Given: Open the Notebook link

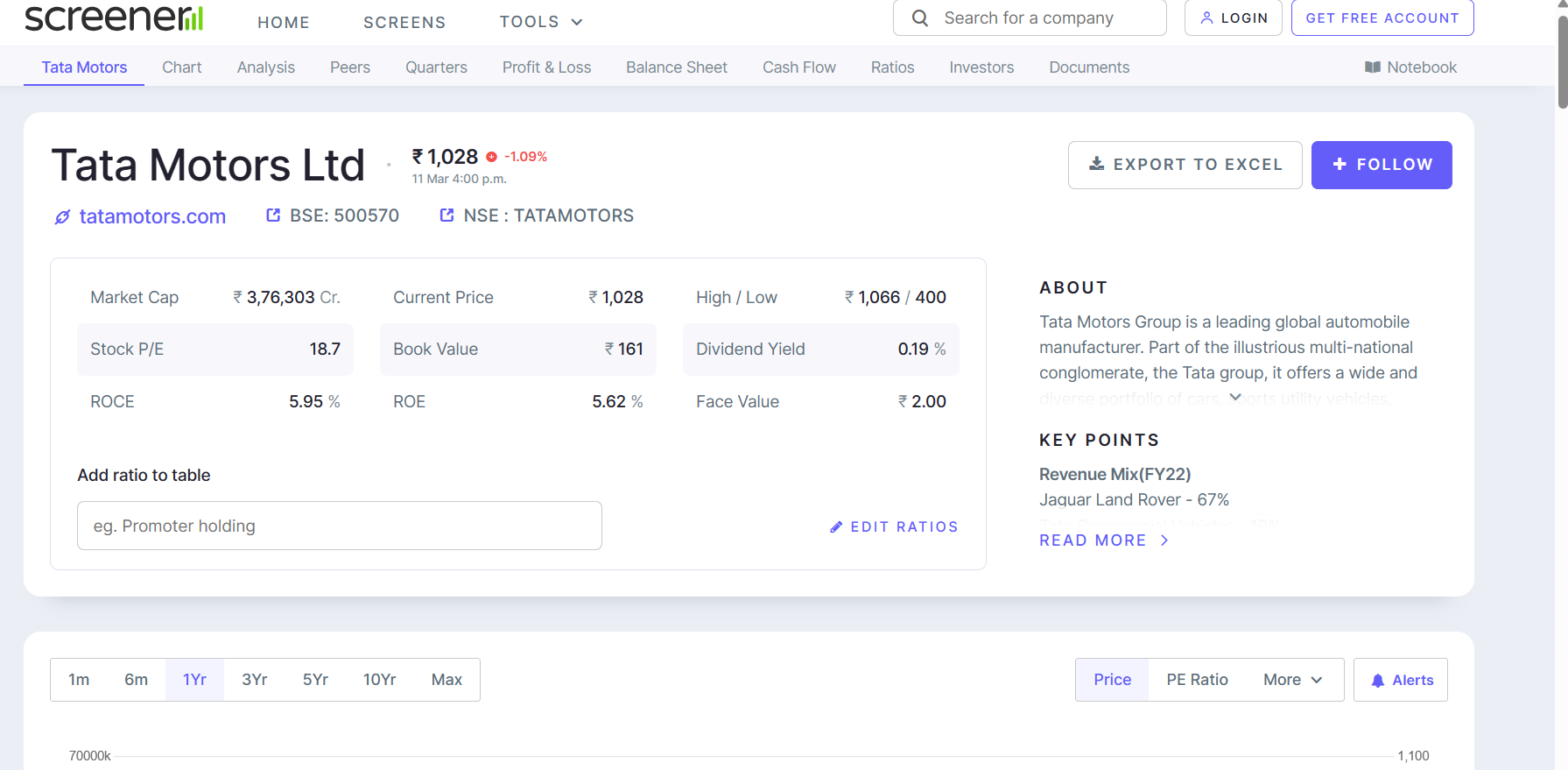Looking at the screenshot, I should point(1410,67).
